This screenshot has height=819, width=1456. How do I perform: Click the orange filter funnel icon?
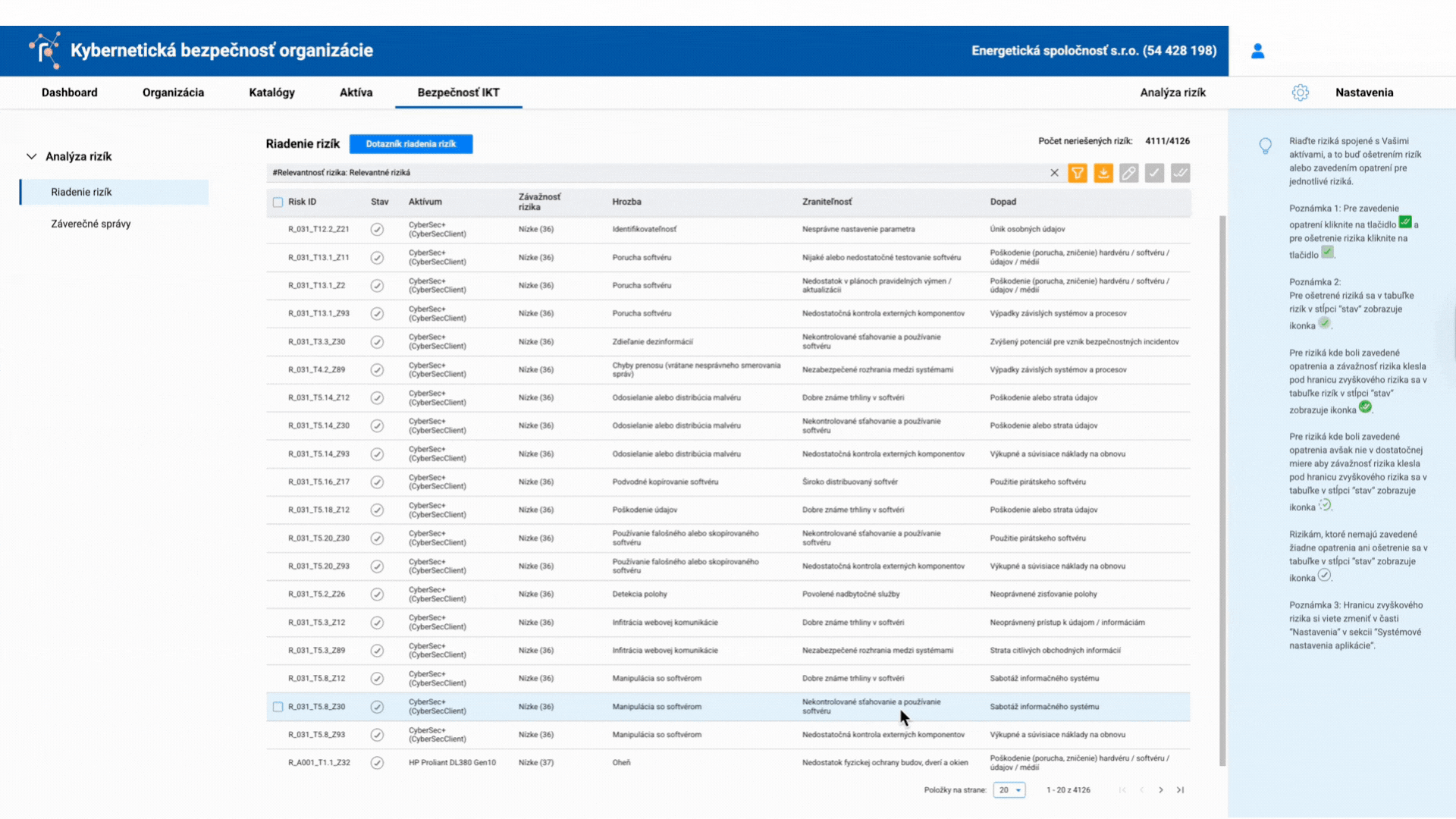[x=1077, y=173]
